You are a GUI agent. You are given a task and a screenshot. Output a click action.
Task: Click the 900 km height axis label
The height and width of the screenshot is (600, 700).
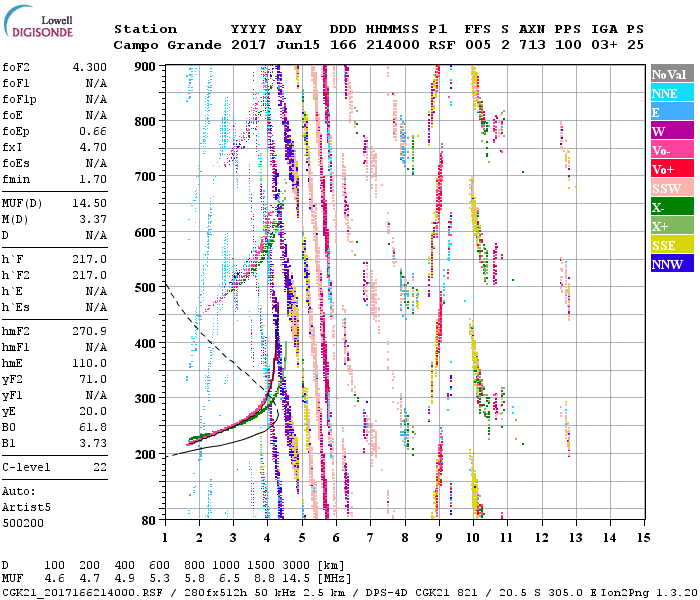coord(145,67)
